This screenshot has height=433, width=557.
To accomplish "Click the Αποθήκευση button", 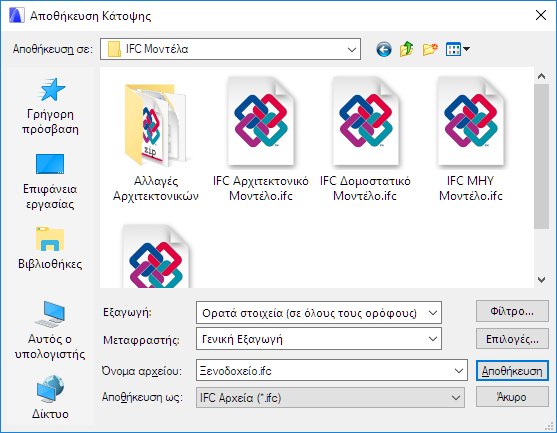I will coord(512,370).
